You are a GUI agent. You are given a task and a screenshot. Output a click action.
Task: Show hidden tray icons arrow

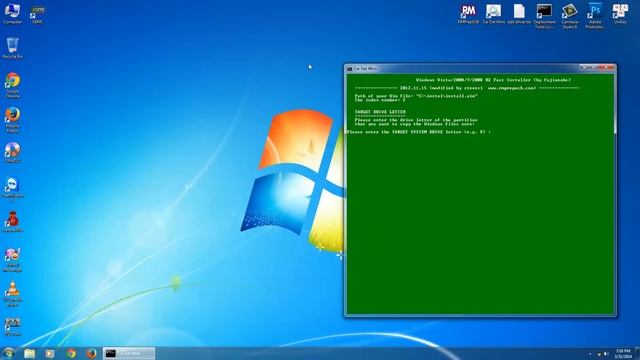click(590, 354)
